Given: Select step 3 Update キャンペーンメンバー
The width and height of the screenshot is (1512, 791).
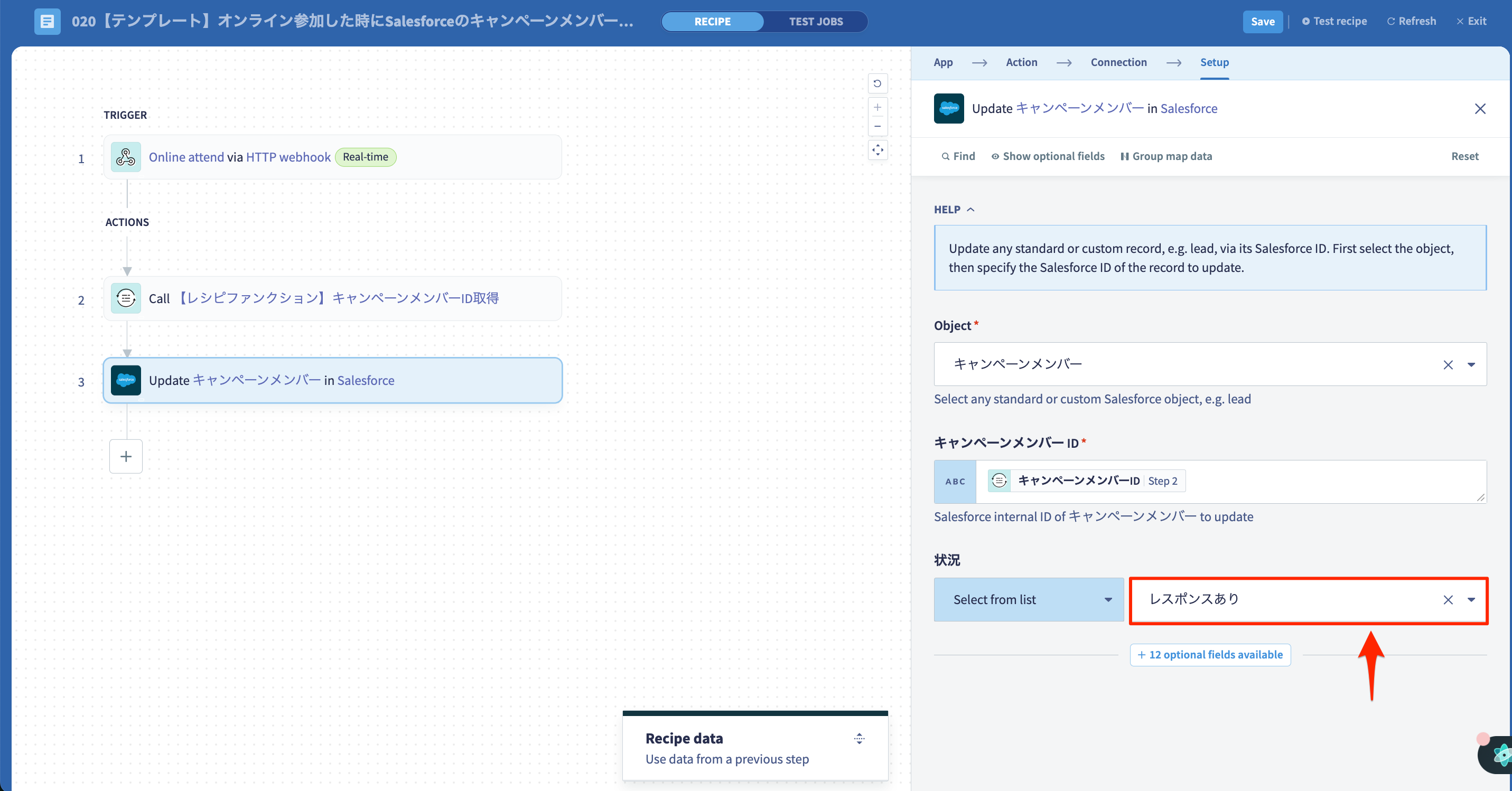Looking at the screenshot, I should point(333,380).
